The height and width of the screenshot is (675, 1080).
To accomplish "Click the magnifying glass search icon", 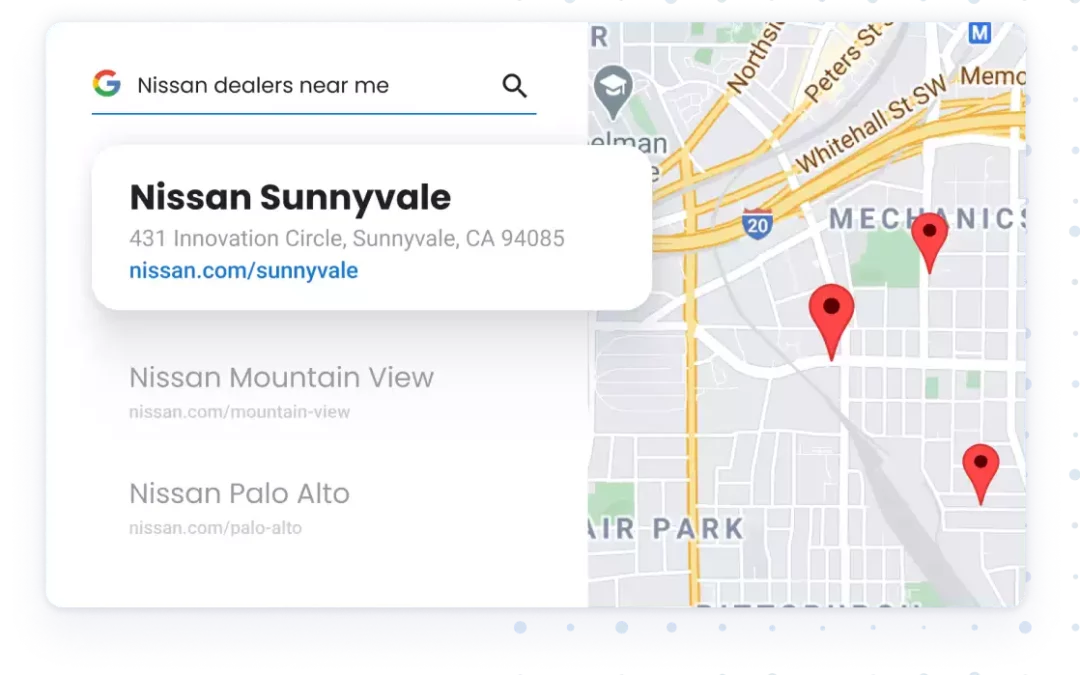I will click(515, 86).
